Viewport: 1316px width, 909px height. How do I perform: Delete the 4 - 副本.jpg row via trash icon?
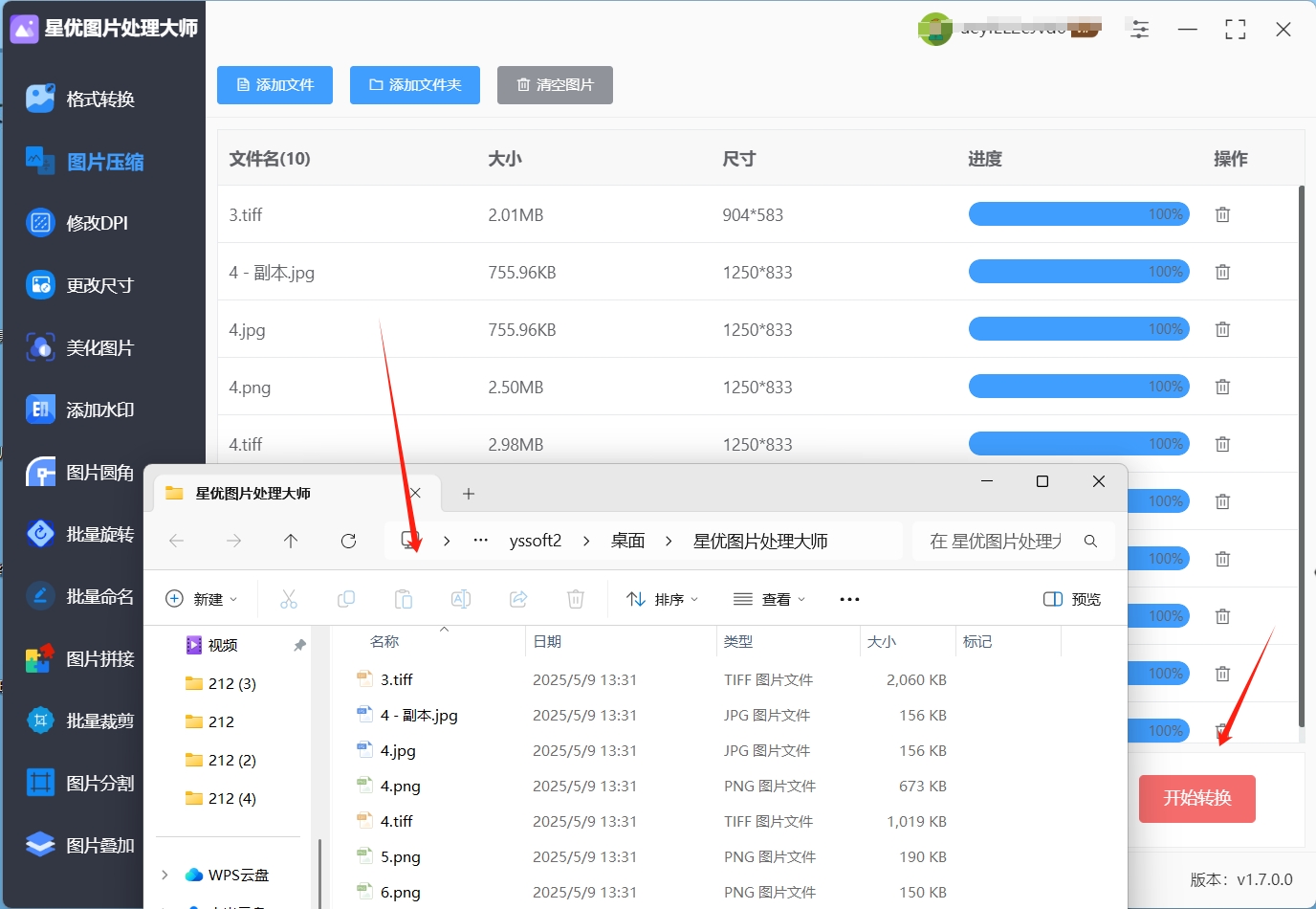click(x=1222, y=272)
